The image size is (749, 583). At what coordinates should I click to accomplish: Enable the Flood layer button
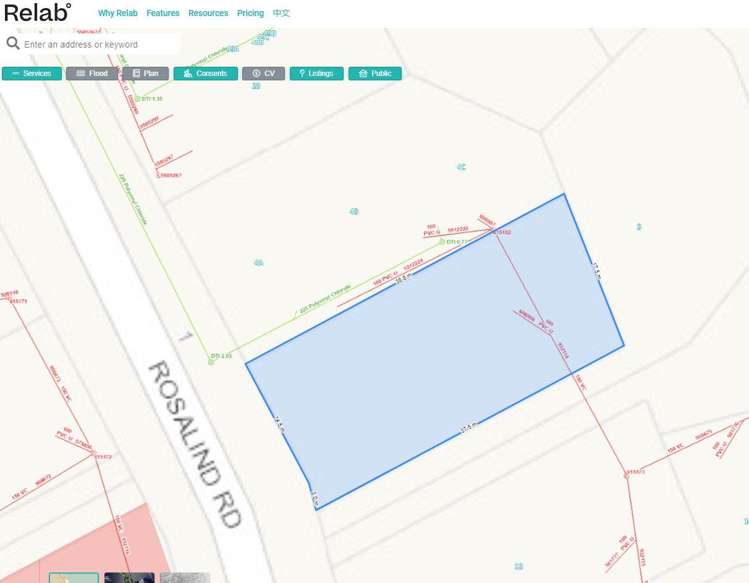coord(92,74)
